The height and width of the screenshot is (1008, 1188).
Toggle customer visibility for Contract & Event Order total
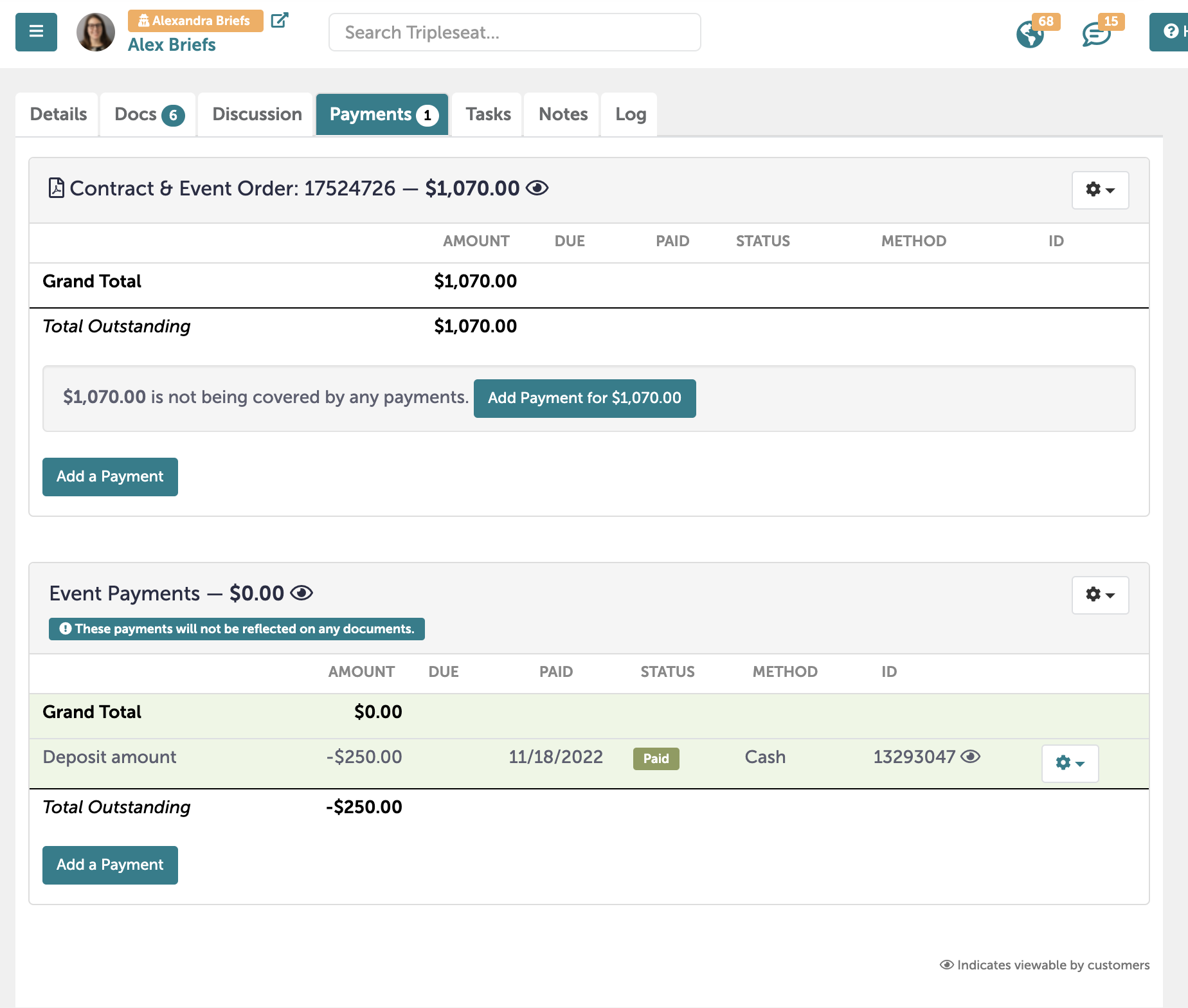click(537, 188)
